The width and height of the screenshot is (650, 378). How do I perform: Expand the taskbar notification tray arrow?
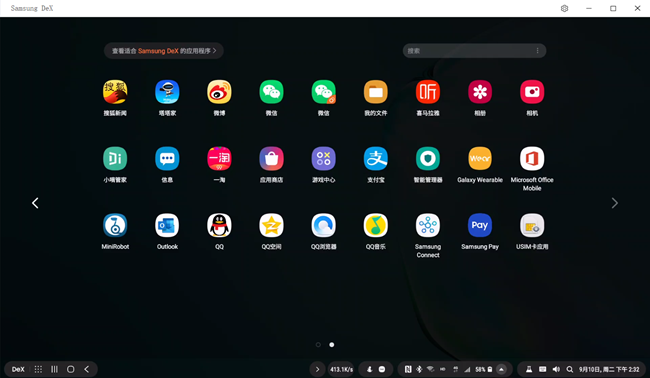[x=317, y=369]
